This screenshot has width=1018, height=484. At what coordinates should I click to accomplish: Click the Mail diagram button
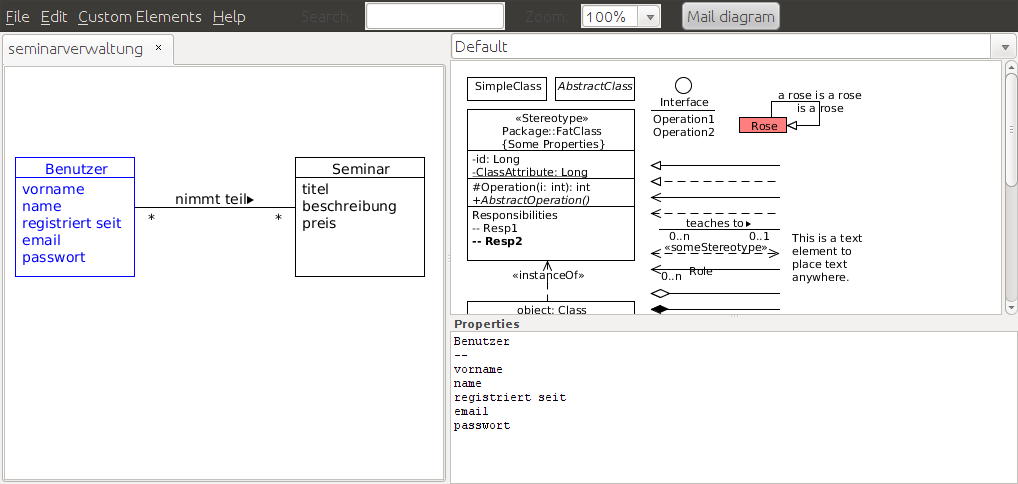pyautogui.click(x=730, y=16)
